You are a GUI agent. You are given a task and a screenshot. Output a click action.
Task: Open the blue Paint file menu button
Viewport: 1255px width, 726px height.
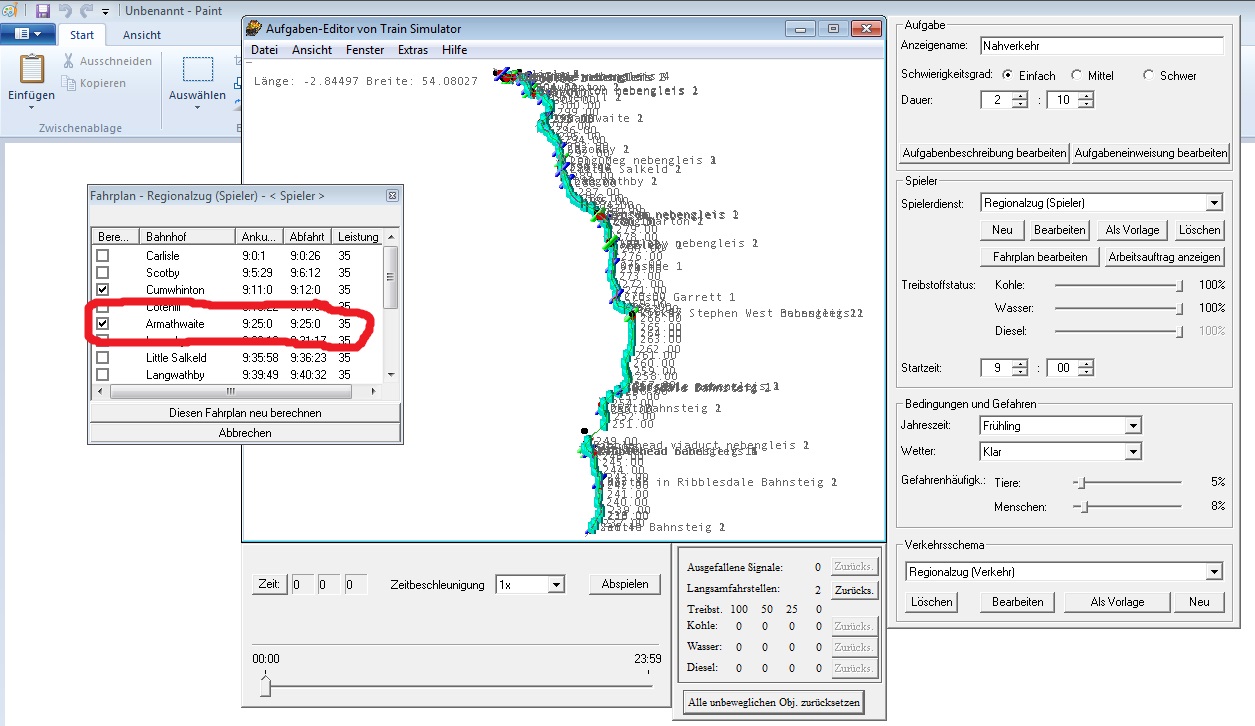point(28,34)
